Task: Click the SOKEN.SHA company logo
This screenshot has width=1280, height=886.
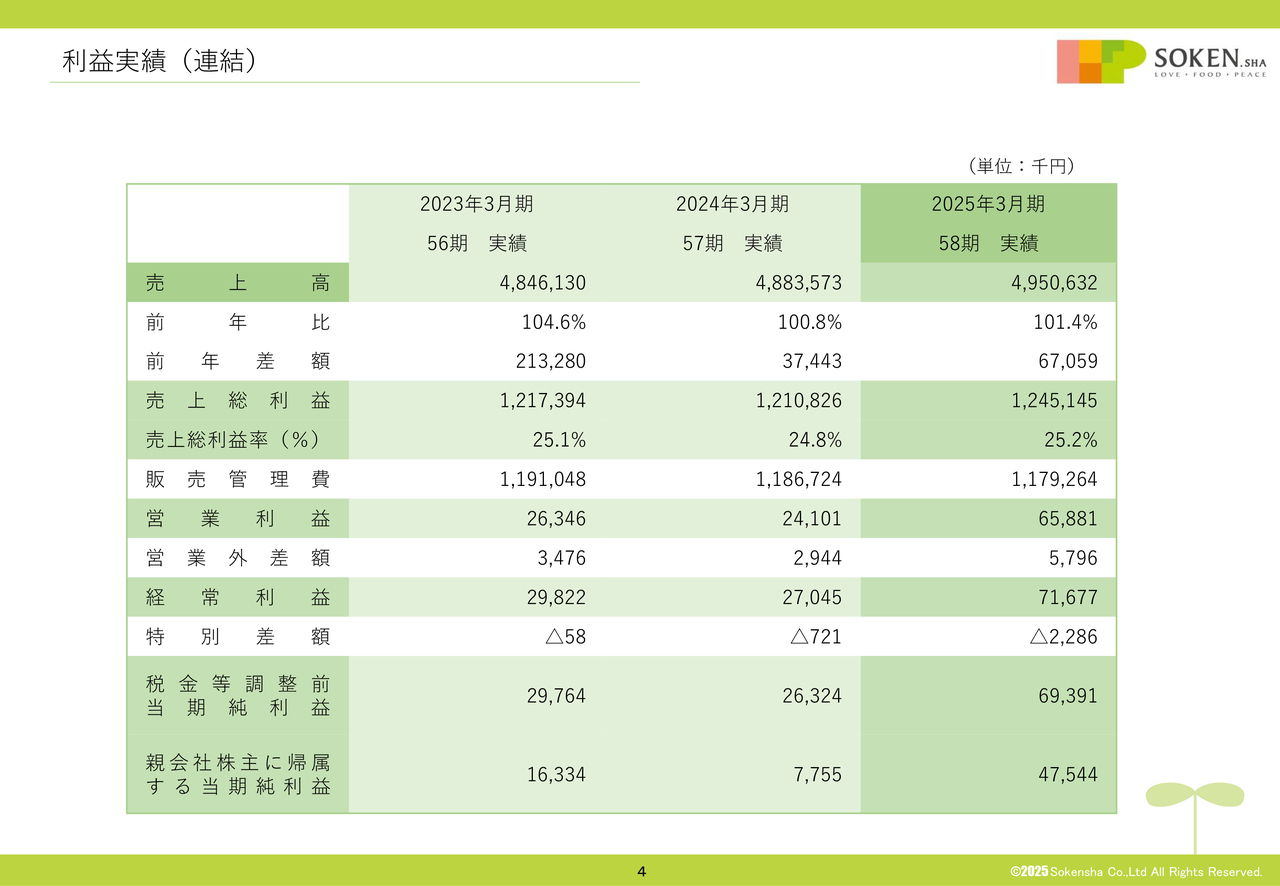Action: tap(1210, 58)
